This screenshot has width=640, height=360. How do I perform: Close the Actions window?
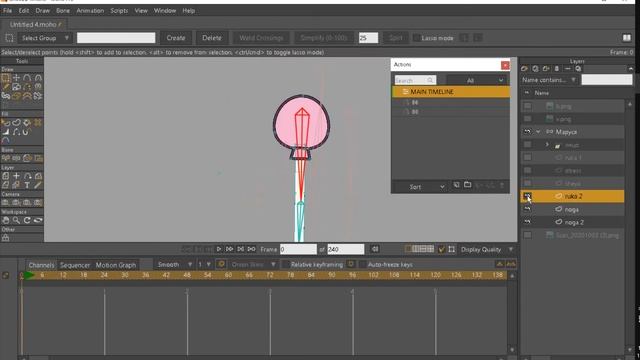click(505, 65)
